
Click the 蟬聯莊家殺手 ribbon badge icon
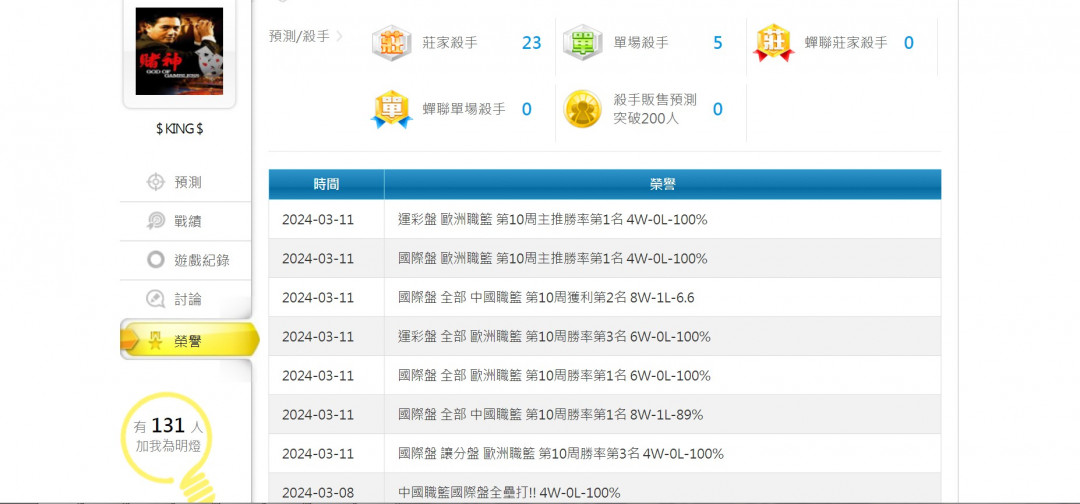click(773, 43)
